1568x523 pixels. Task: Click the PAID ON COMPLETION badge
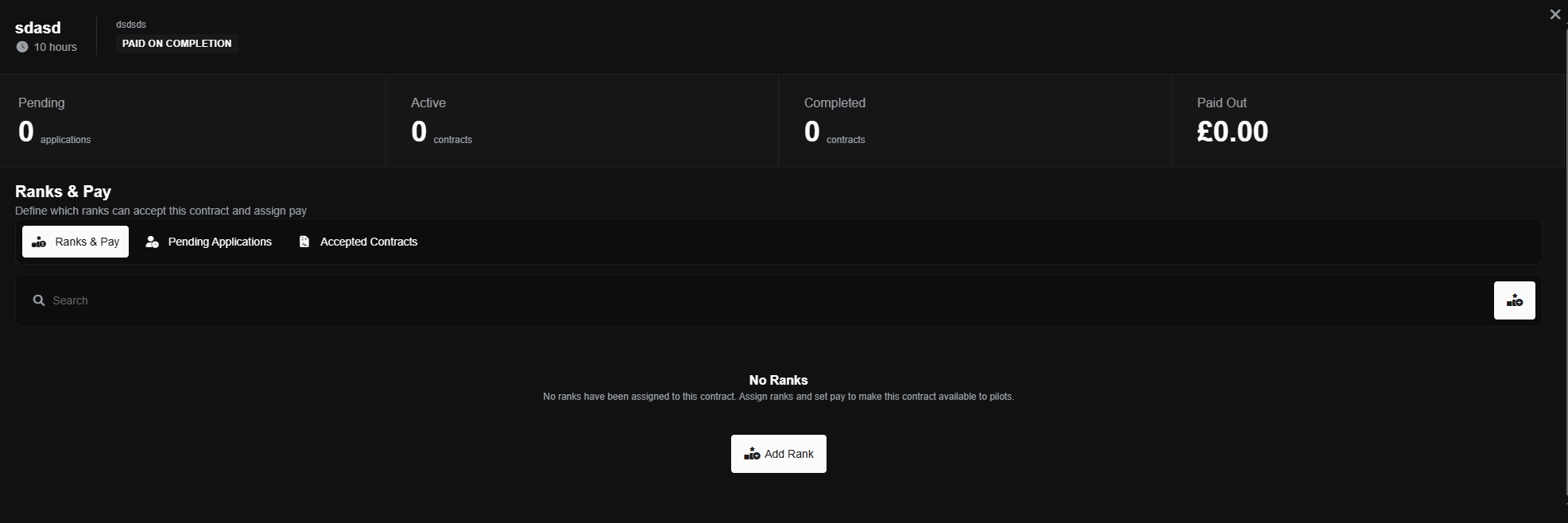tap(176, 44)
